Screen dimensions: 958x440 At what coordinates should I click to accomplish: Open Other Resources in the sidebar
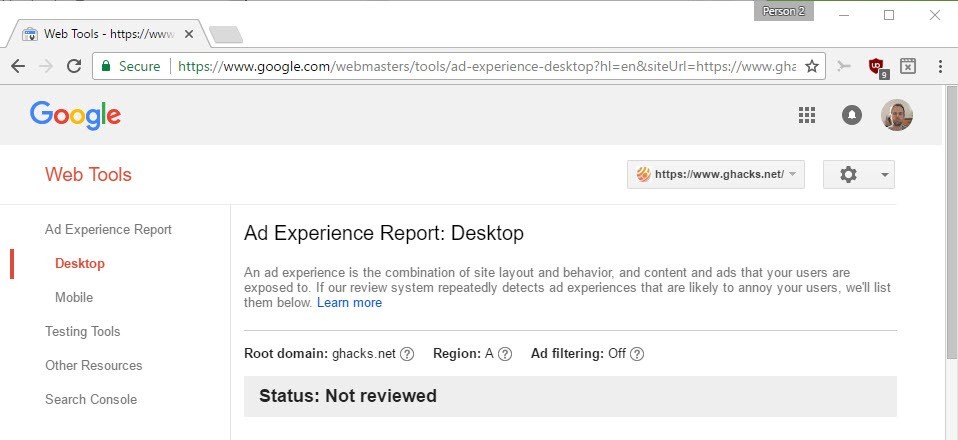click(x=93, y=365)
